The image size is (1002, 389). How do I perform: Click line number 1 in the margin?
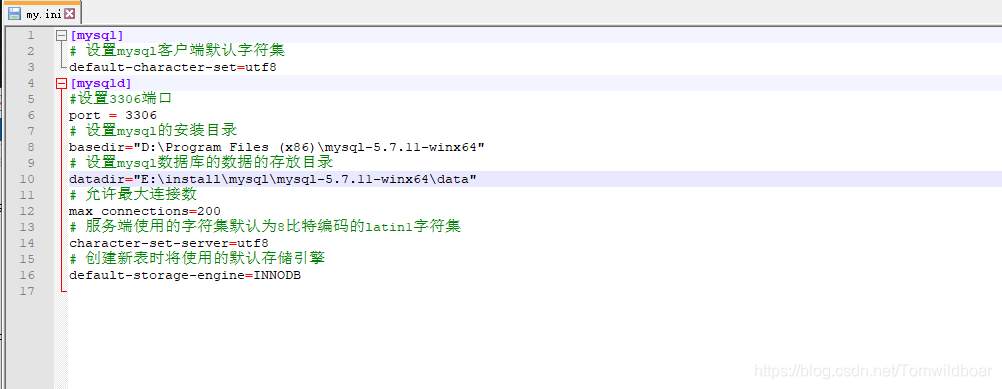[x=32, y=35]
